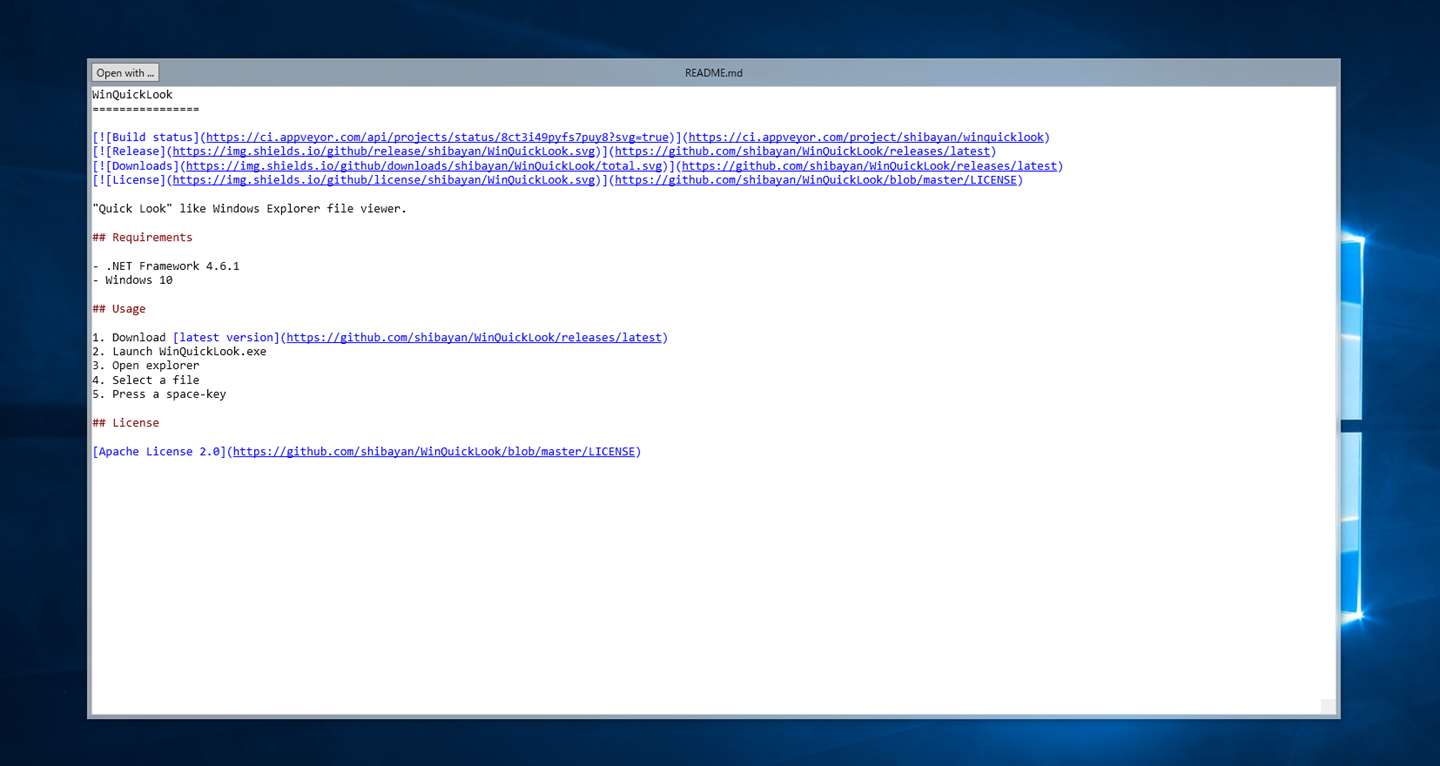Open the releases/latest link on Release line

click(x=802, y=152)
